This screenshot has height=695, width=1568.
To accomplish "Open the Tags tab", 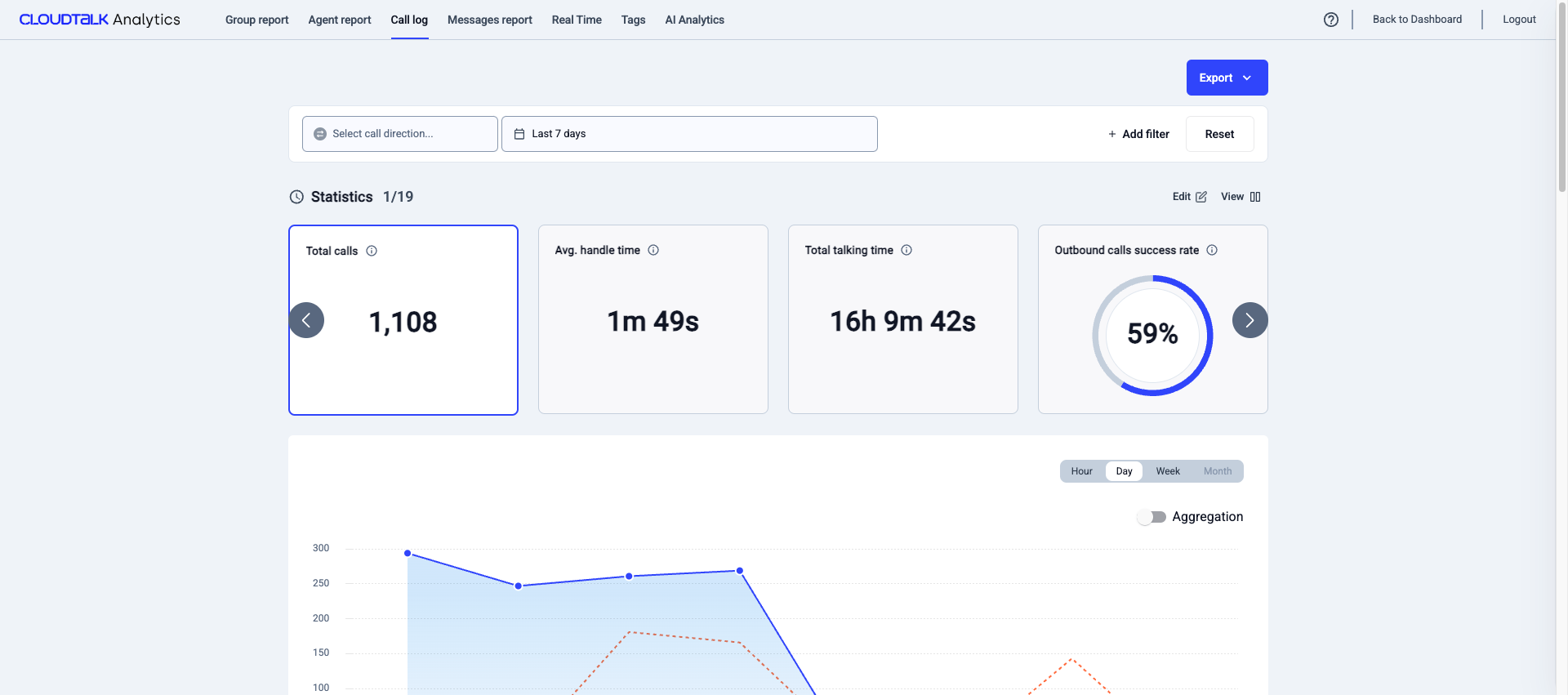I will pyautogui.click(x=633, y=20).
